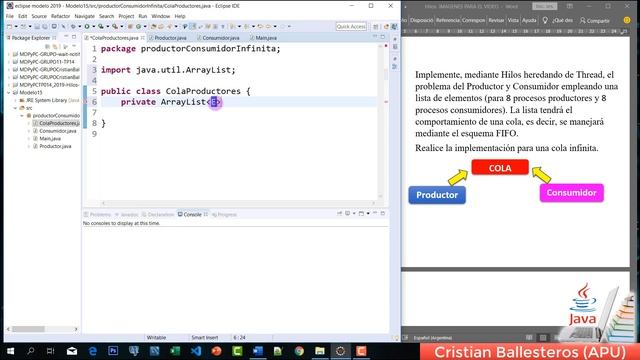The height and width of the screenshot is (360, 640).
Task: Open the Declaration tab
Action: (x=158, y=214)
